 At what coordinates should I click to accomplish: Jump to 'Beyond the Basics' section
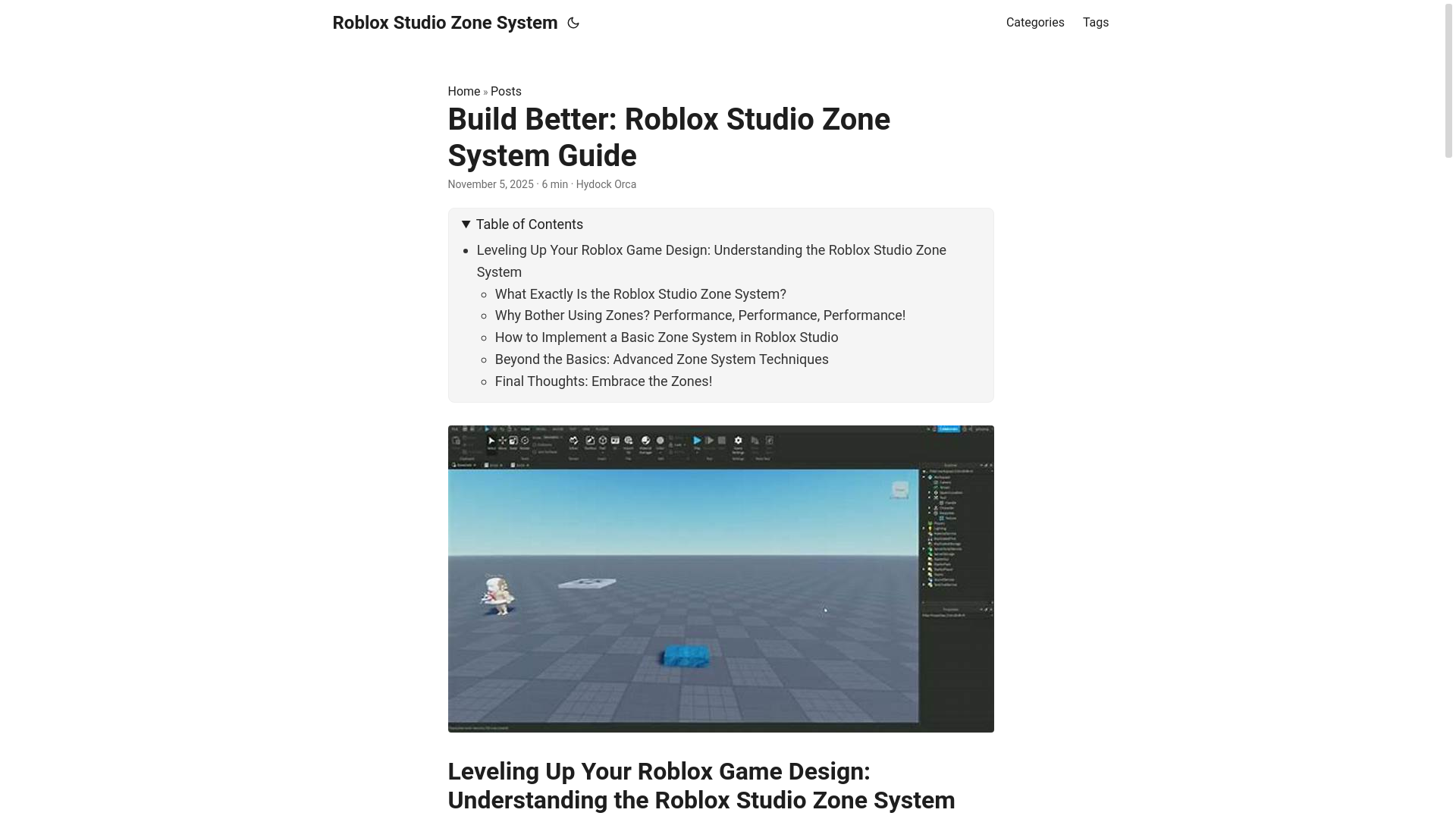(662, 359)
